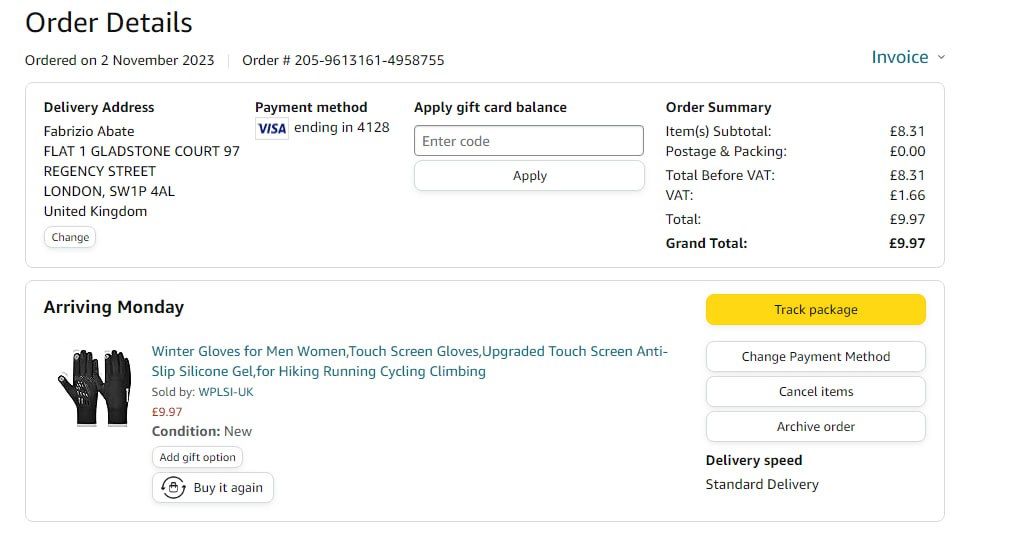Visit the WPLSI-UK seller link

tap(226, 392)
